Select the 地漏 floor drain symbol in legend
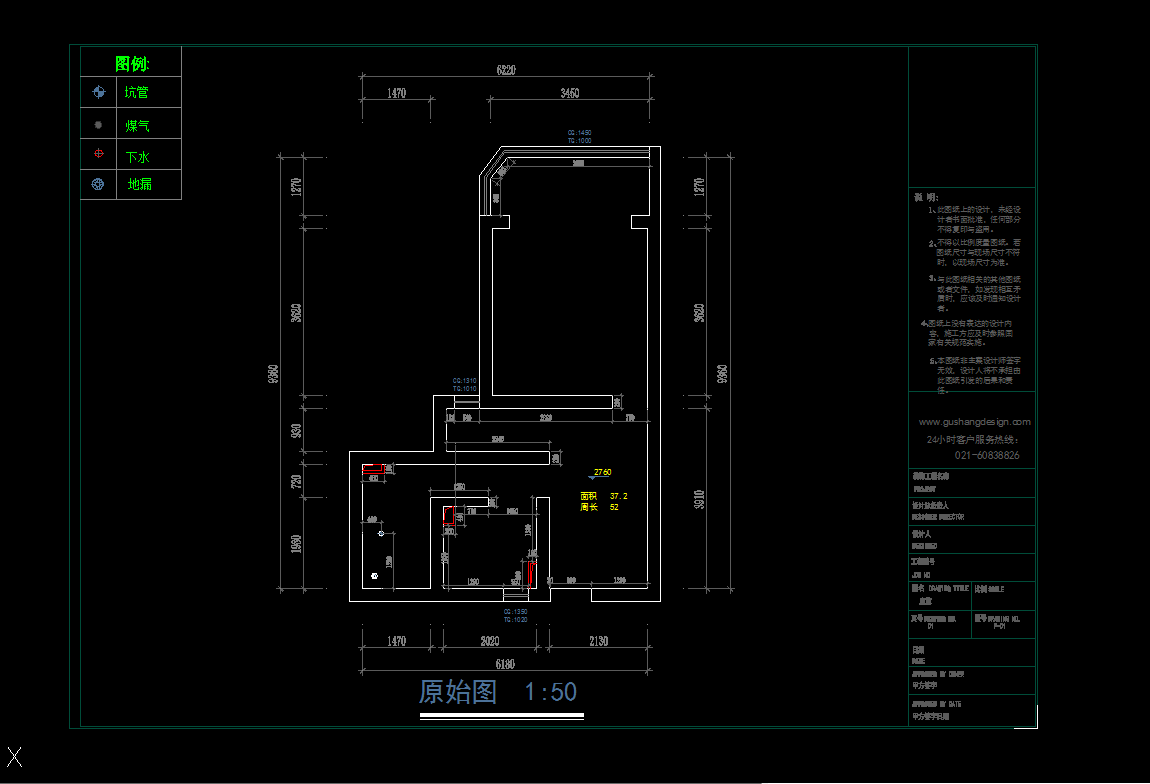The width and height of the screenshot is (1150, 784). point(98,185)
